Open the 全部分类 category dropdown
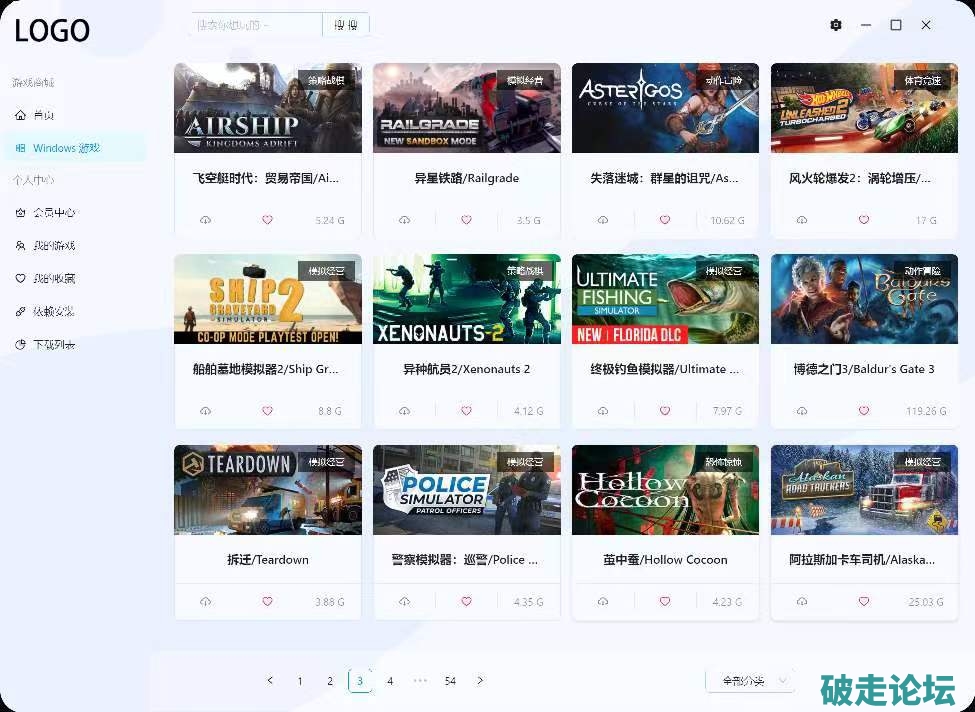The image size is (975, 712). coord(750,681)
